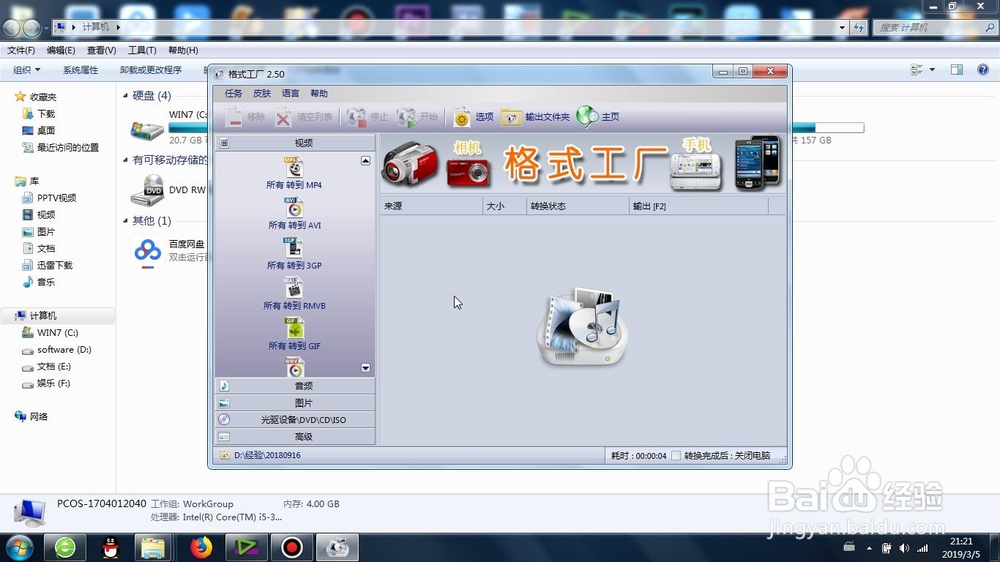Viewport: 1000px width, 562px height.
Task: Click the Source (来源) column header
Action: [x=432, y=206]
